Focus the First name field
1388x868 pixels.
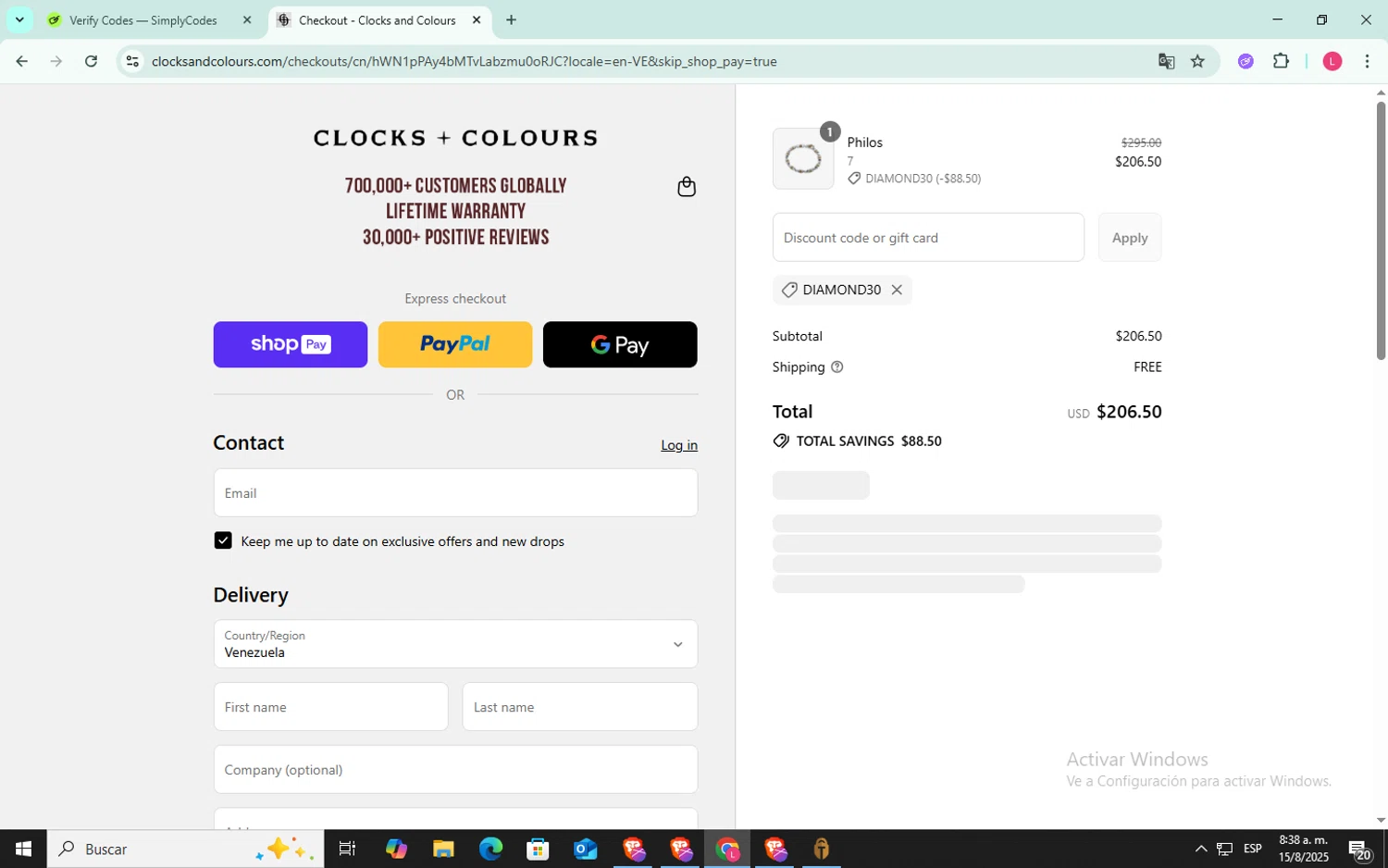(330, 707)
